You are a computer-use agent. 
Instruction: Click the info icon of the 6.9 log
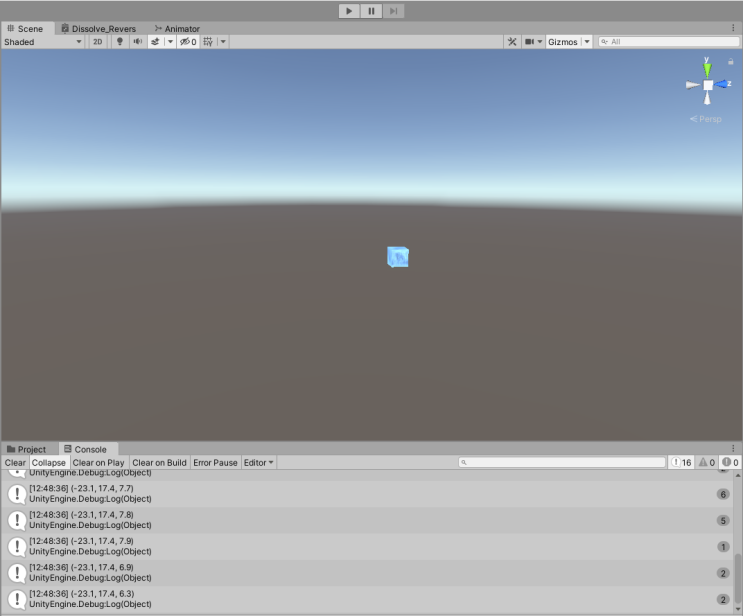point(17,573)
